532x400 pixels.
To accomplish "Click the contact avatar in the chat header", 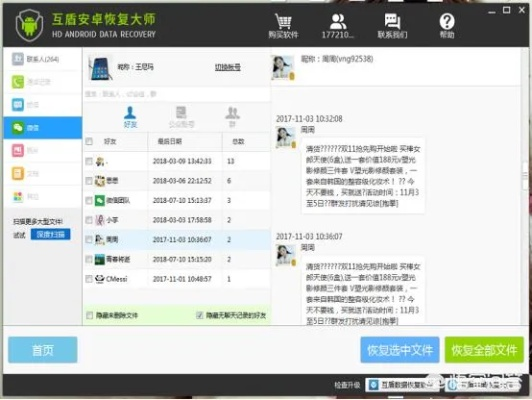I will click(x=283, y=68).
